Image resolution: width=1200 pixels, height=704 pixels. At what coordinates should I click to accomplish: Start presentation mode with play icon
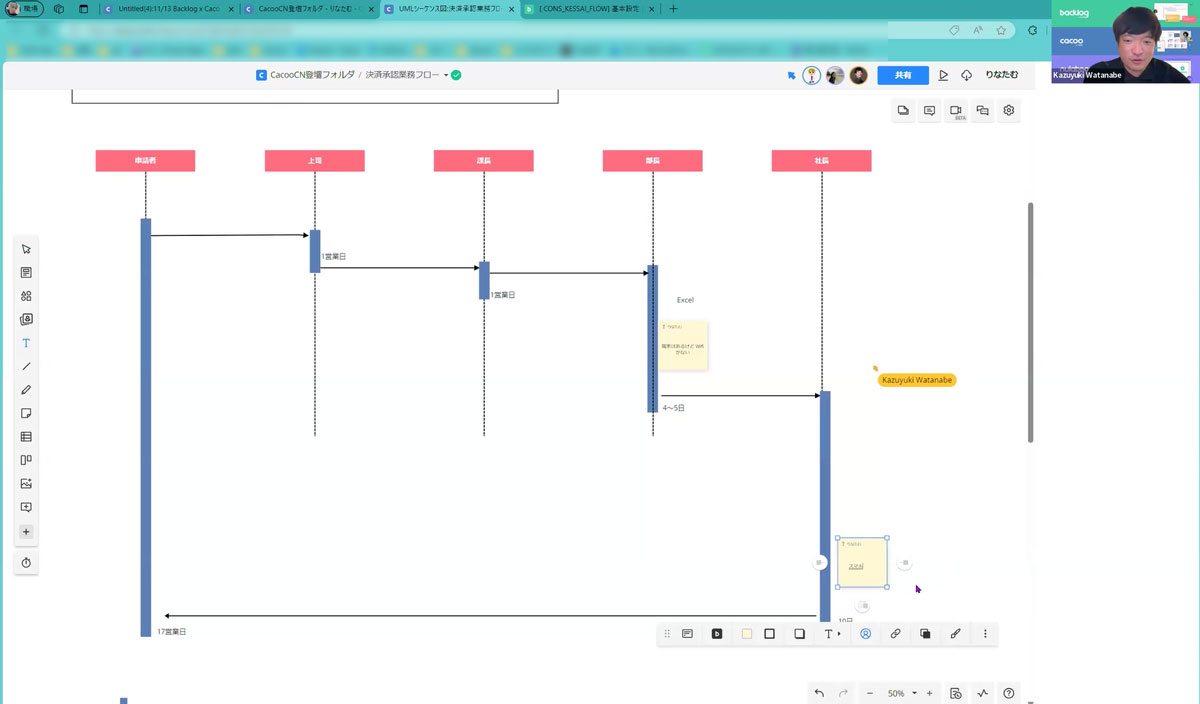tap(943, 75)
